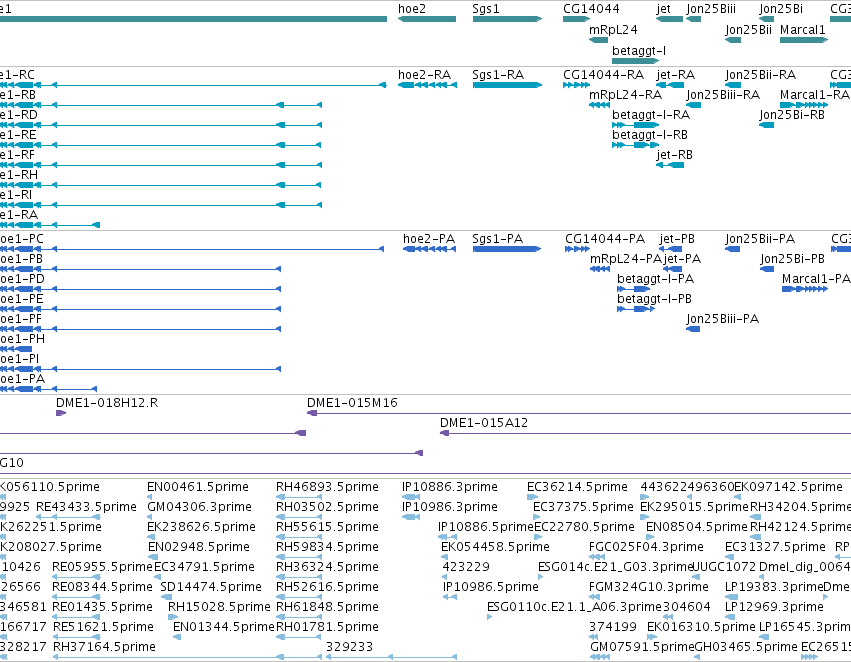The height and width of the screenshot is (662, 851).
Task: Select the hoe2-PA protein label
Action: click(x=429, y=239)
